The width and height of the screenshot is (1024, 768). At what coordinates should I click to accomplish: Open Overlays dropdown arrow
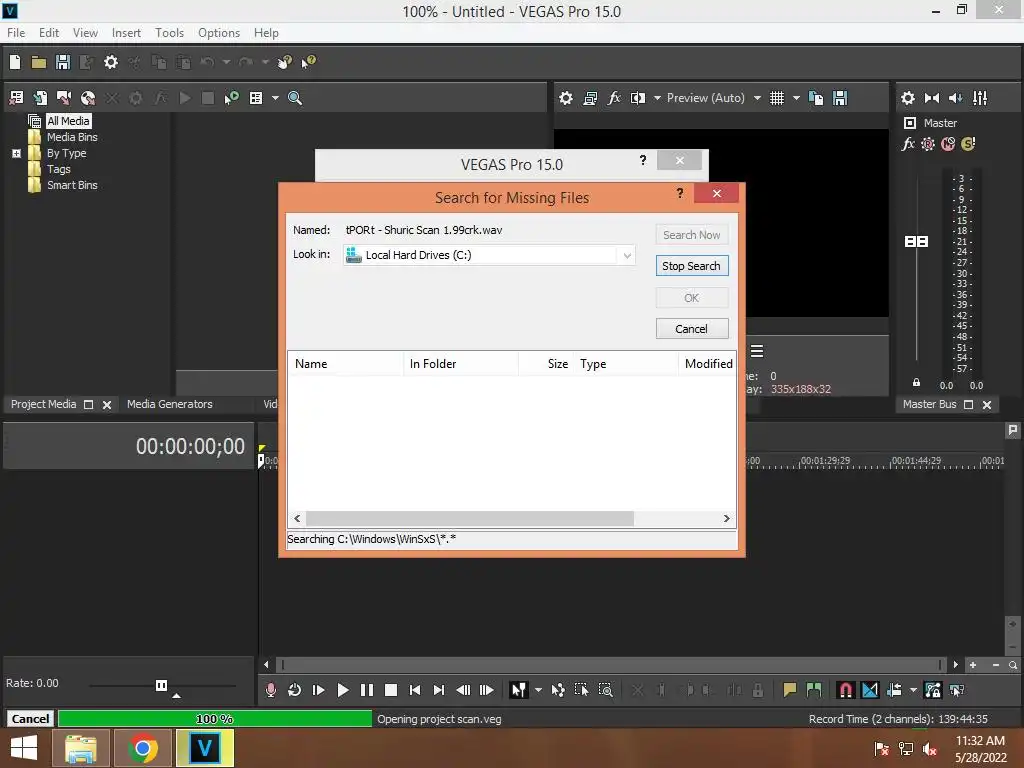[x=796, y=98]
